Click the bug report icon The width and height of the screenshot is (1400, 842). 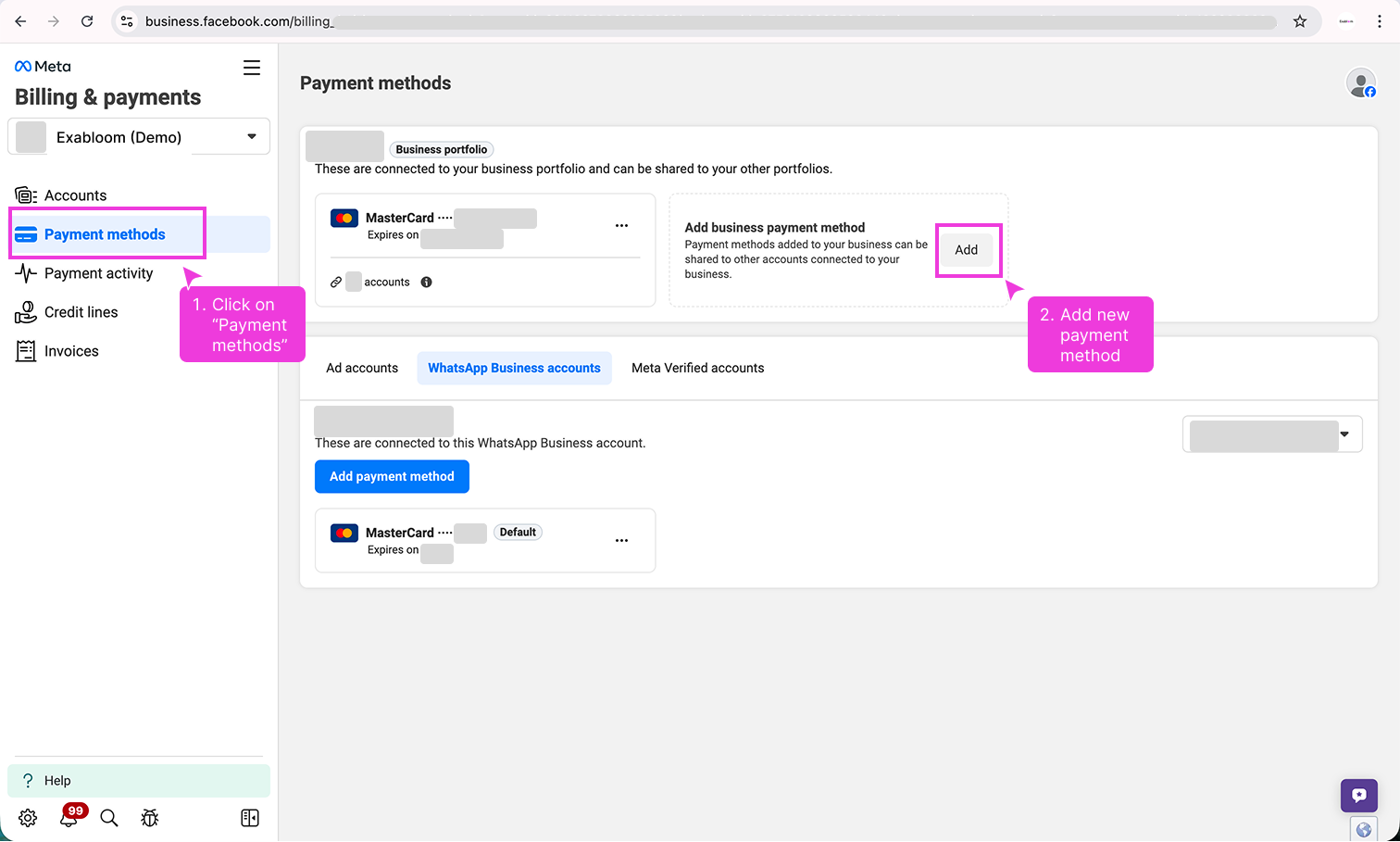150,818
